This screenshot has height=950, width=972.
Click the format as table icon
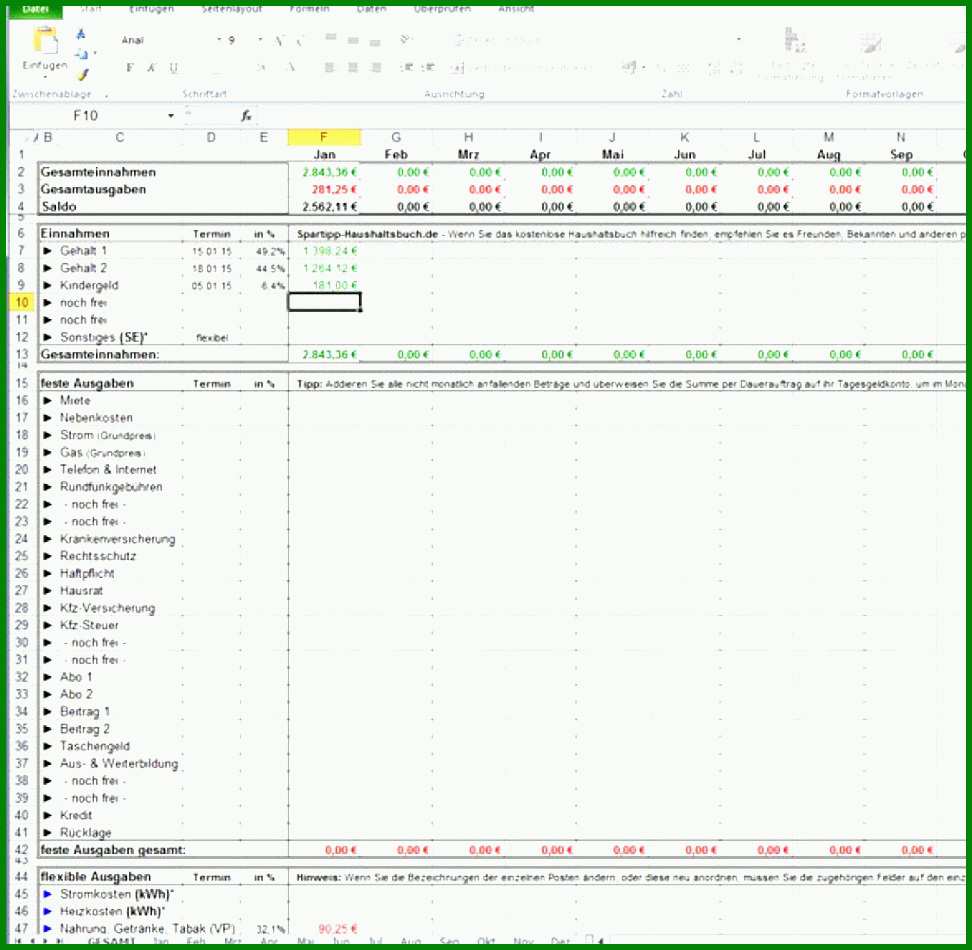click(x=871, y=43)
